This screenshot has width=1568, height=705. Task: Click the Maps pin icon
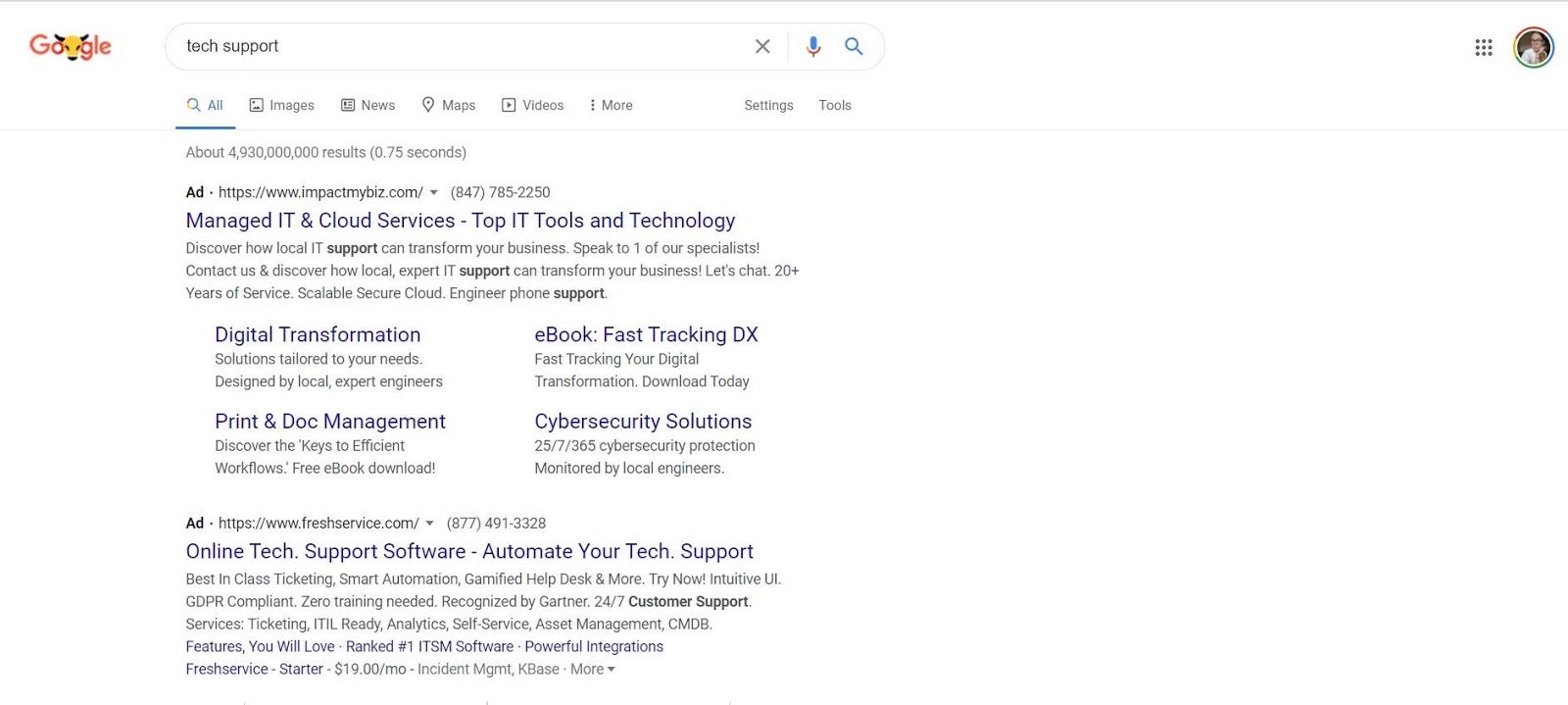point(429,104)
